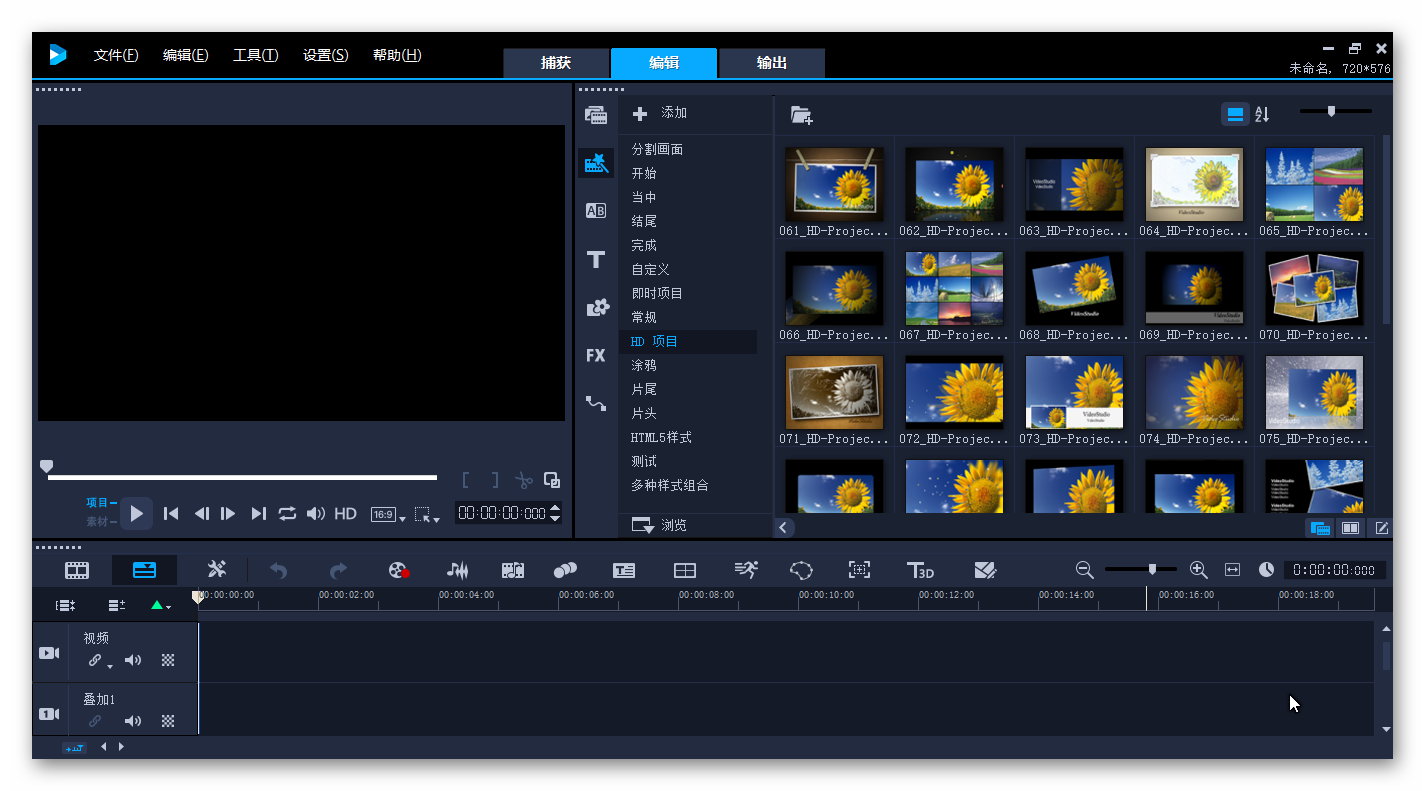This screenshot has height=791, width=1425.
Task: Switch to Storyboard view filmstrip icon
Action: click(77, 570)
